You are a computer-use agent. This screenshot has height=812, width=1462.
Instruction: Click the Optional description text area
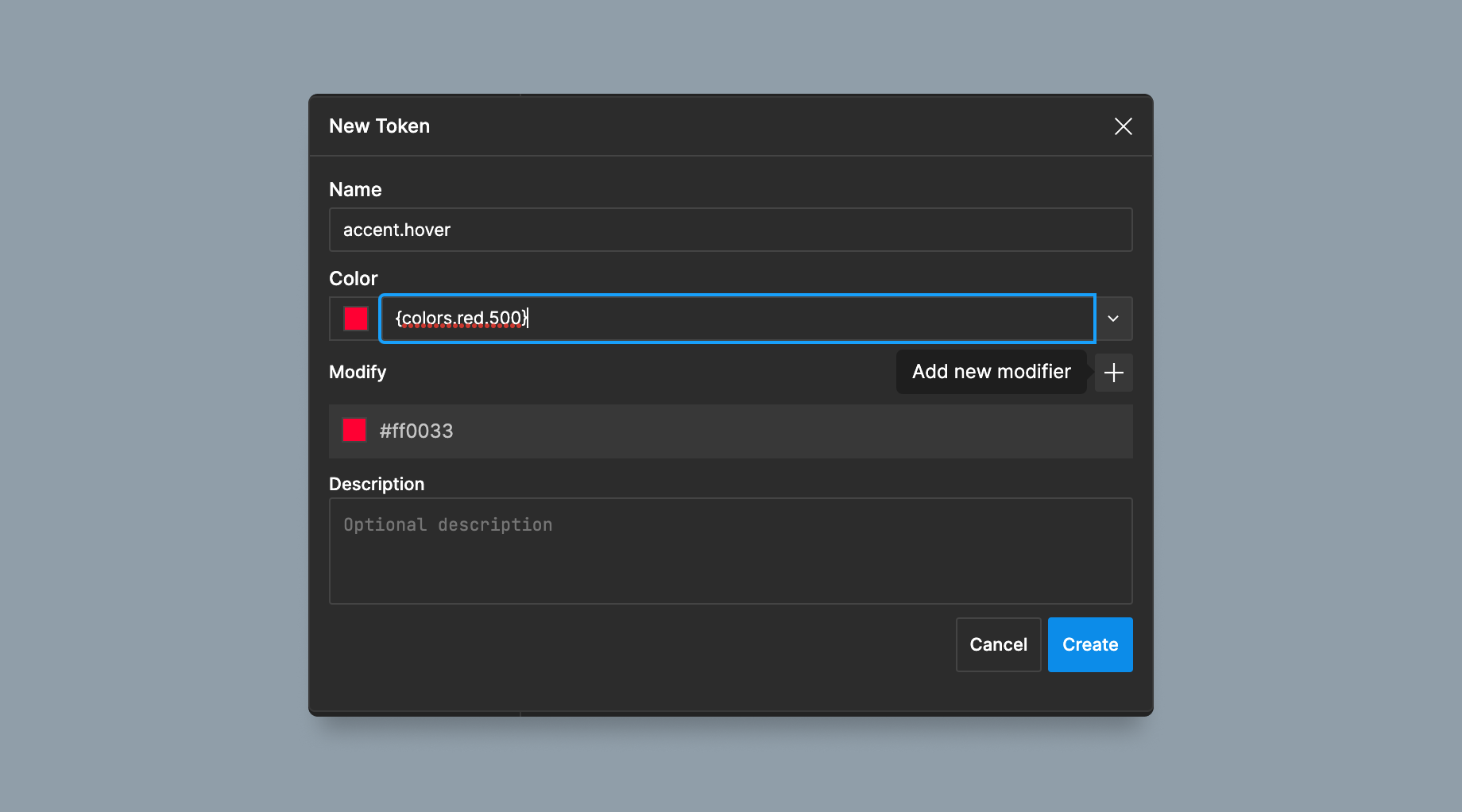pyautogui.click(x=731, y=551)
